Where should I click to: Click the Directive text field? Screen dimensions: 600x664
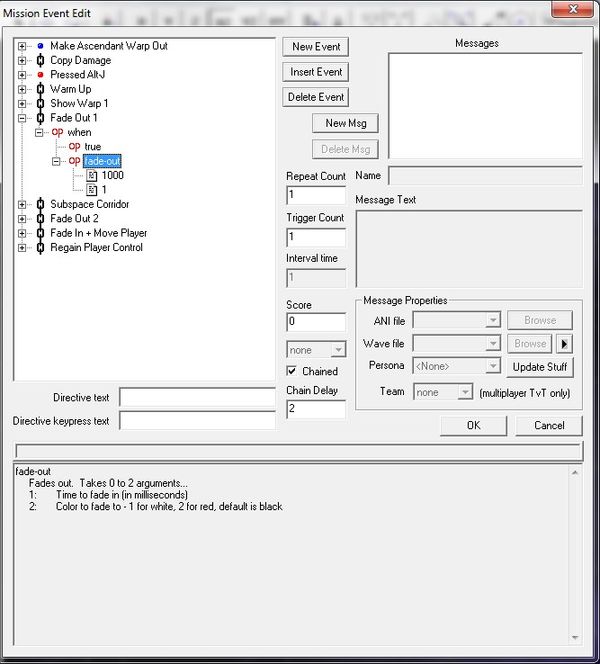pyautogui.click(x=197, y=397)
